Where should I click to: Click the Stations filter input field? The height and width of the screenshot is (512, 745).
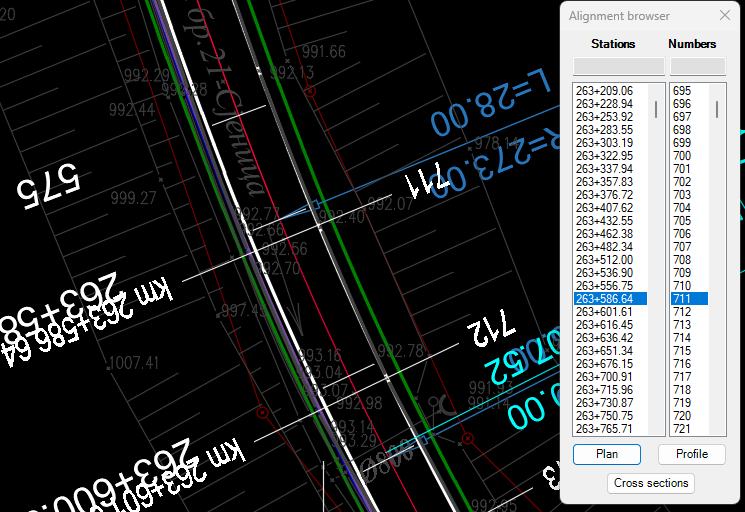618,66
